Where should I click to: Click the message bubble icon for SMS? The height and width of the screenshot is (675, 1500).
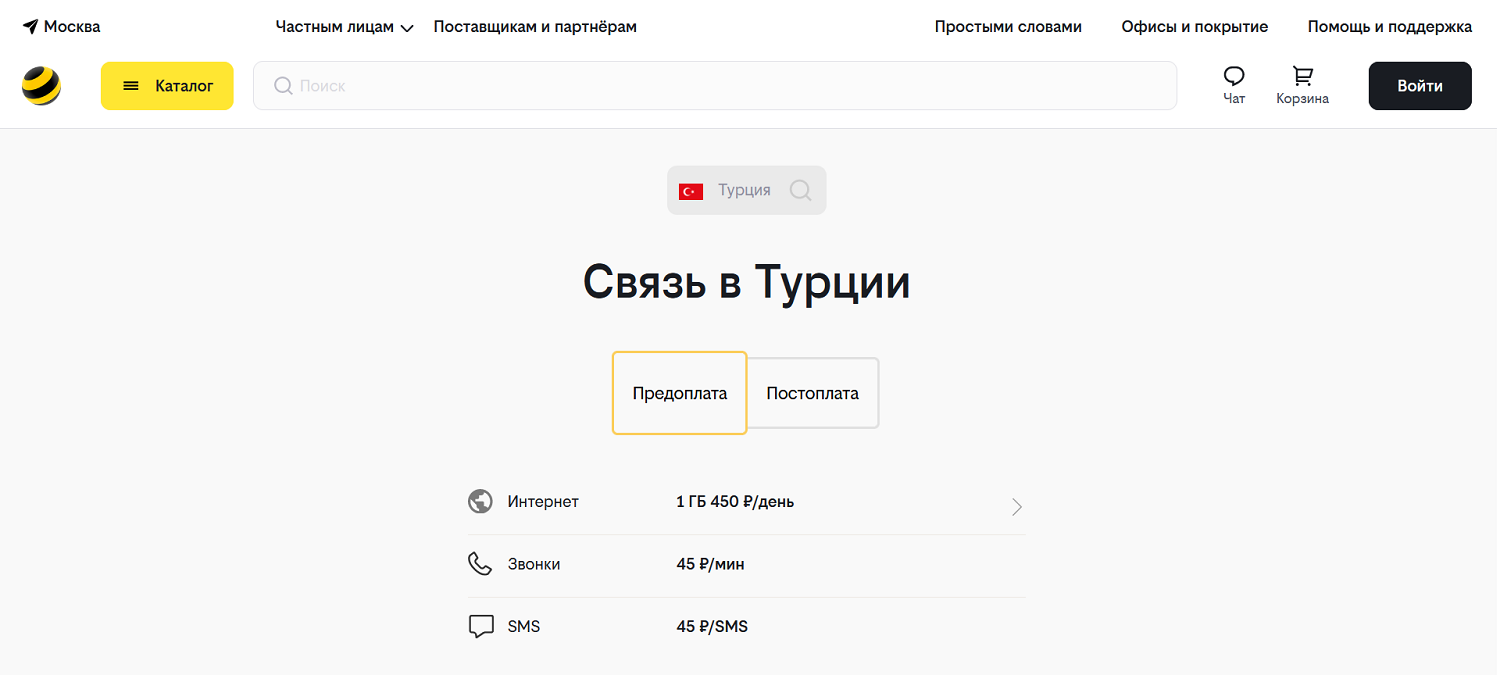tap(481, 627)
